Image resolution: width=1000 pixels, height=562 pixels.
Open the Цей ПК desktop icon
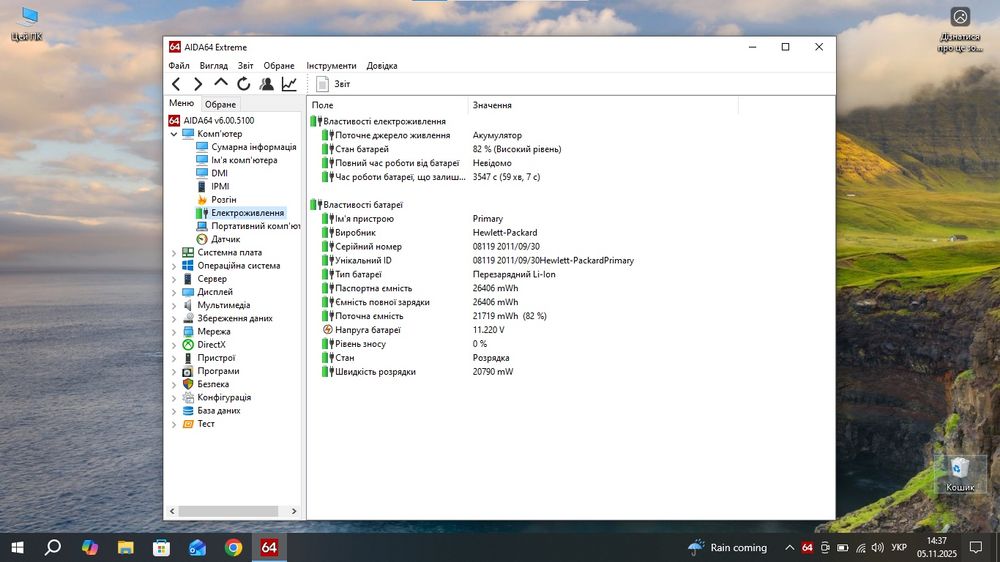click(x=27, y=24)
